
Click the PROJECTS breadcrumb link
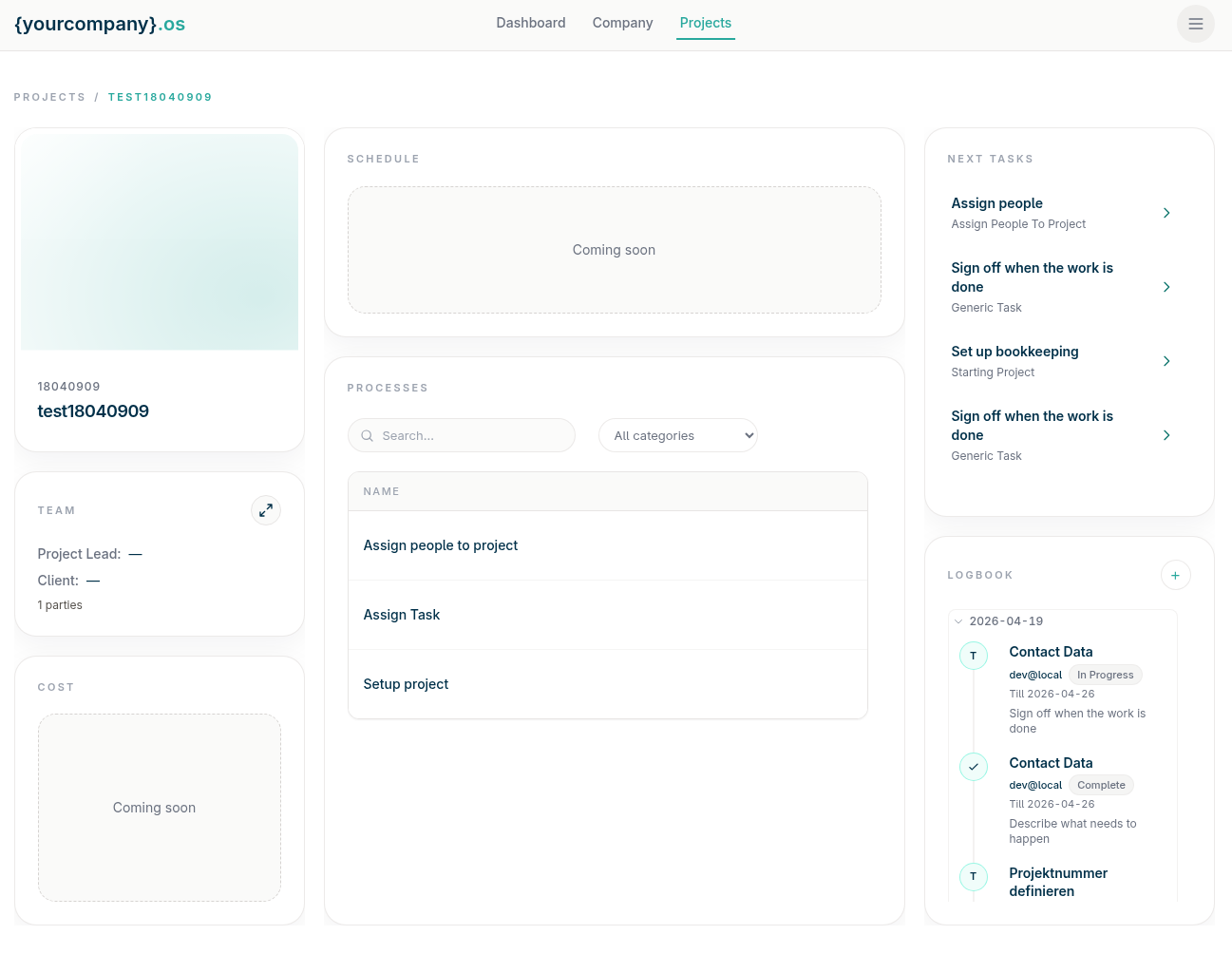pyautogui.click(x=49, y=97)
